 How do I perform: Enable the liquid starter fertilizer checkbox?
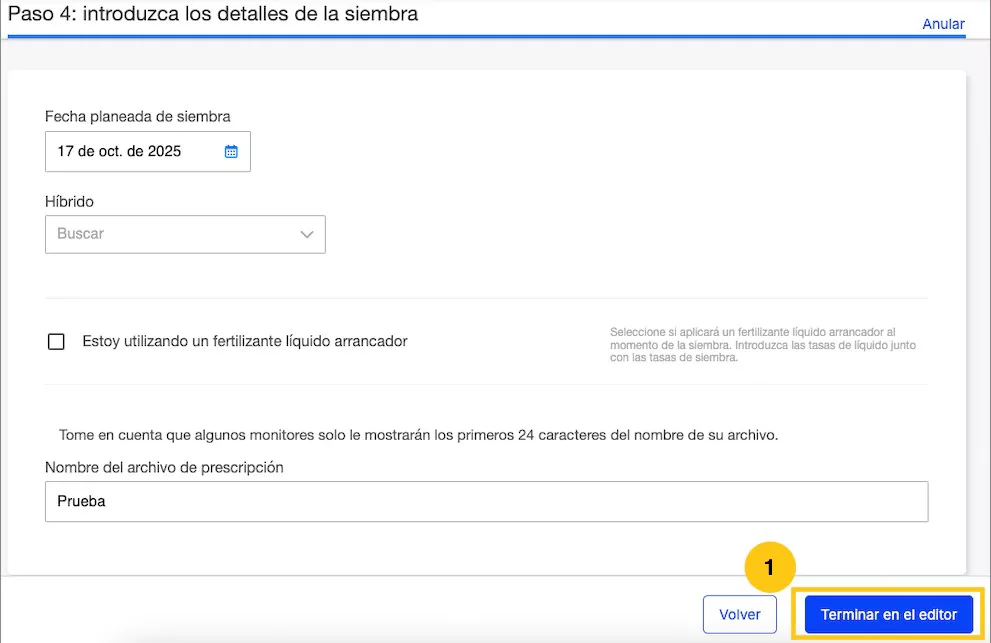pos(57,342)
